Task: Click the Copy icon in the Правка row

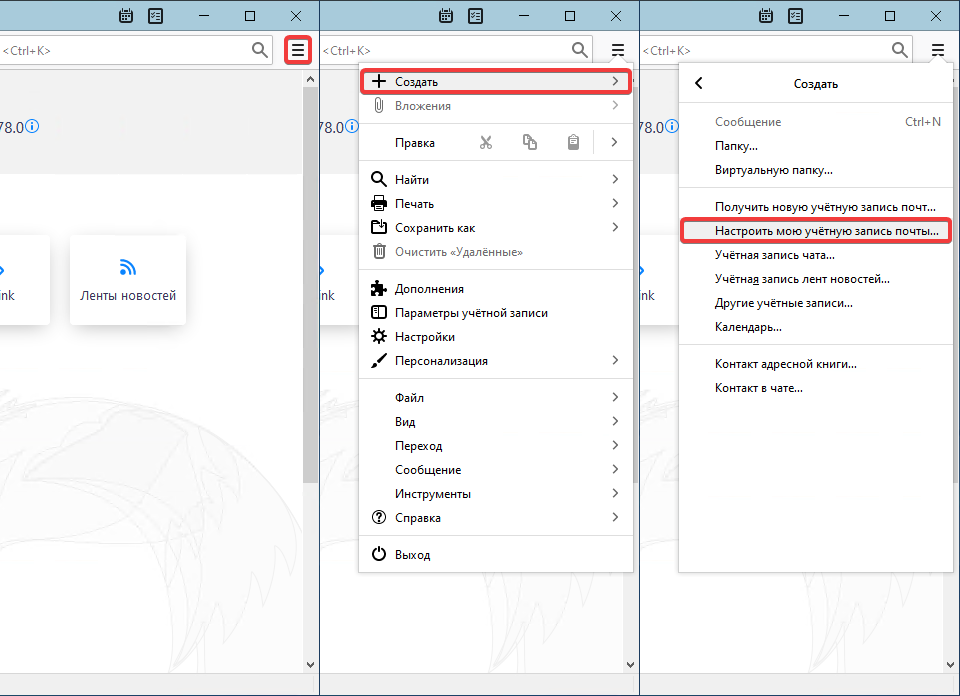Action: coord(530,143)
